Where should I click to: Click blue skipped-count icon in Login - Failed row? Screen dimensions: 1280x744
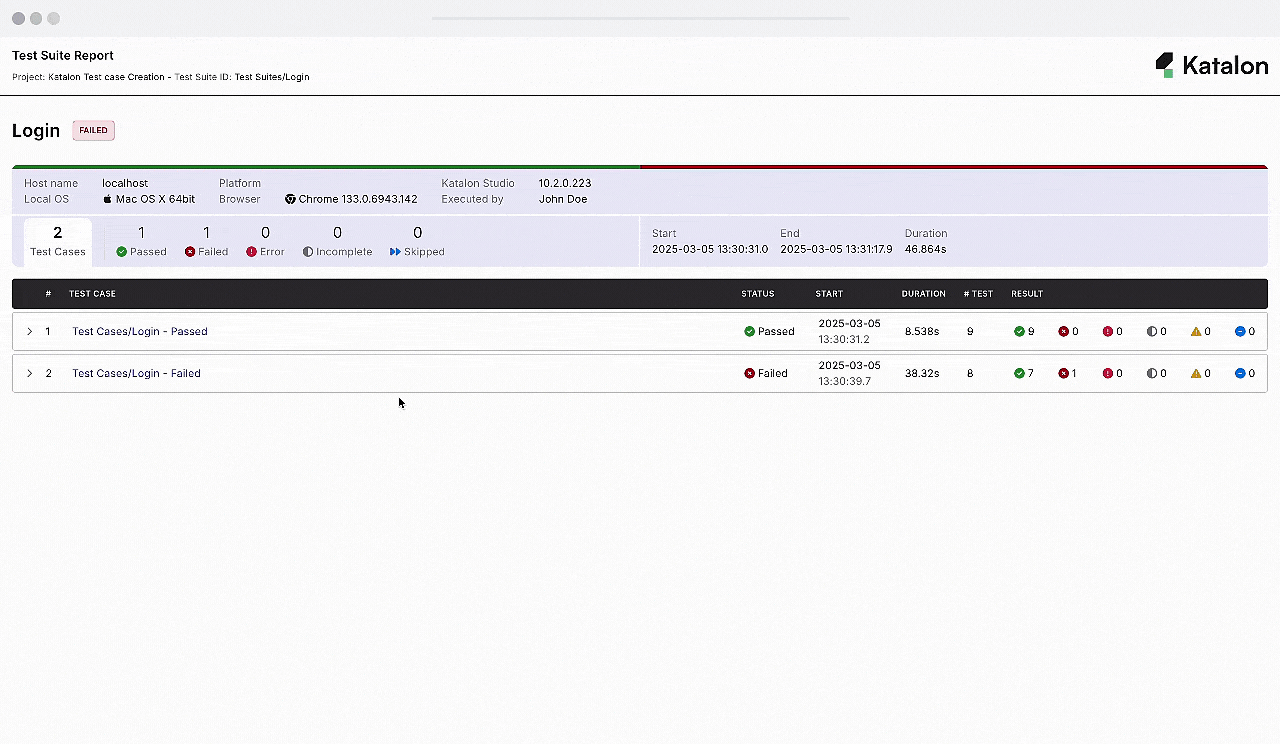[x=1240, y=373]
